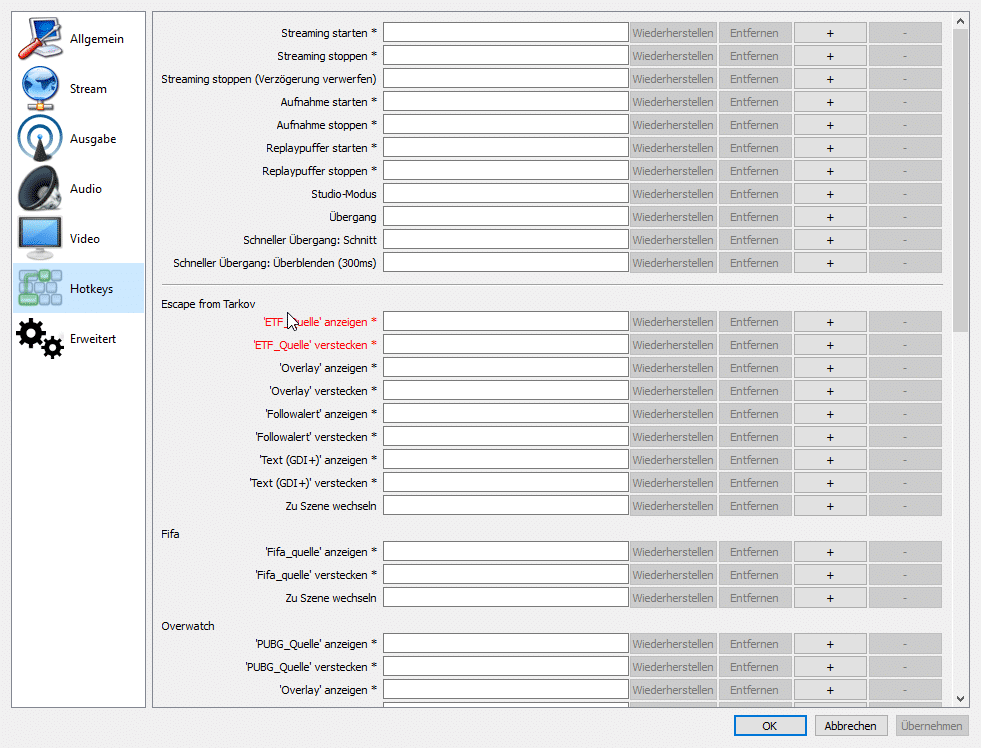
Task: Select the Video monitor icon
Action: click(x=40, y=239)
